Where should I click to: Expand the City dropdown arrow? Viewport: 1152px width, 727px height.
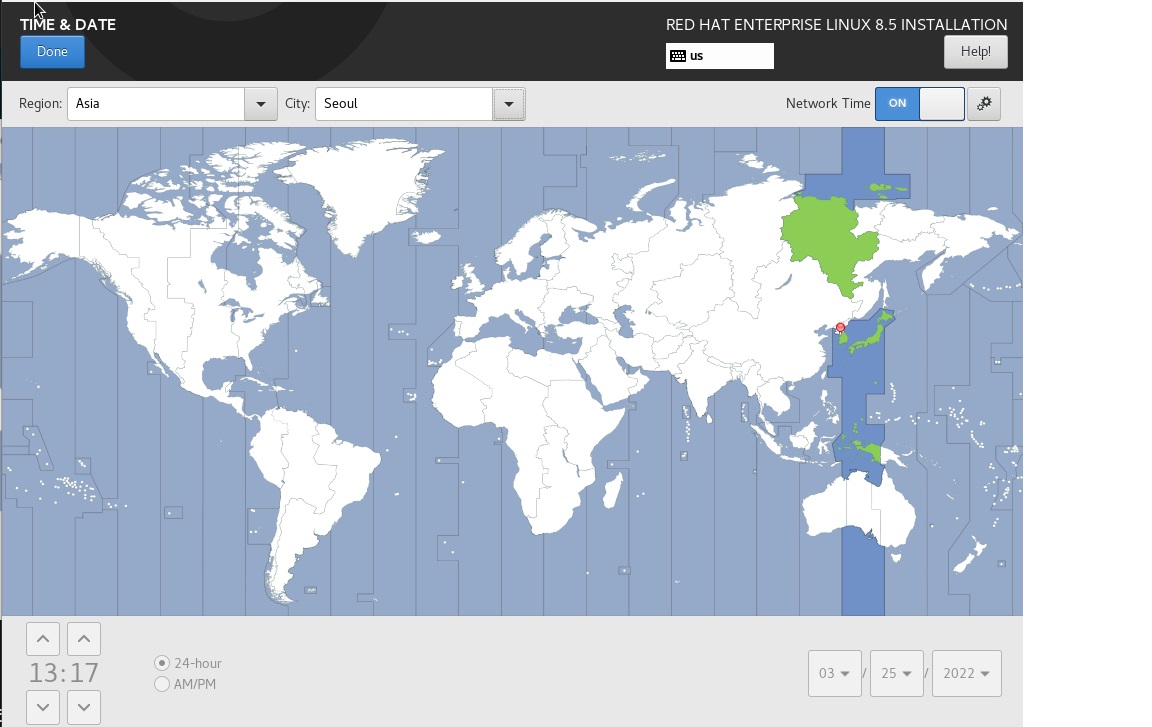508,104
